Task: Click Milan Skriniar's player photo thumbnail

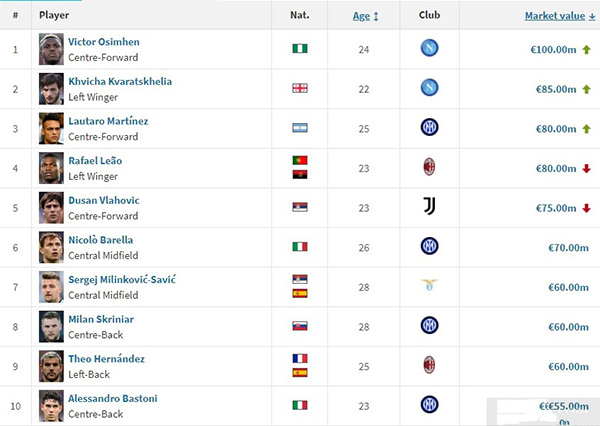Action: pos(51,325)
